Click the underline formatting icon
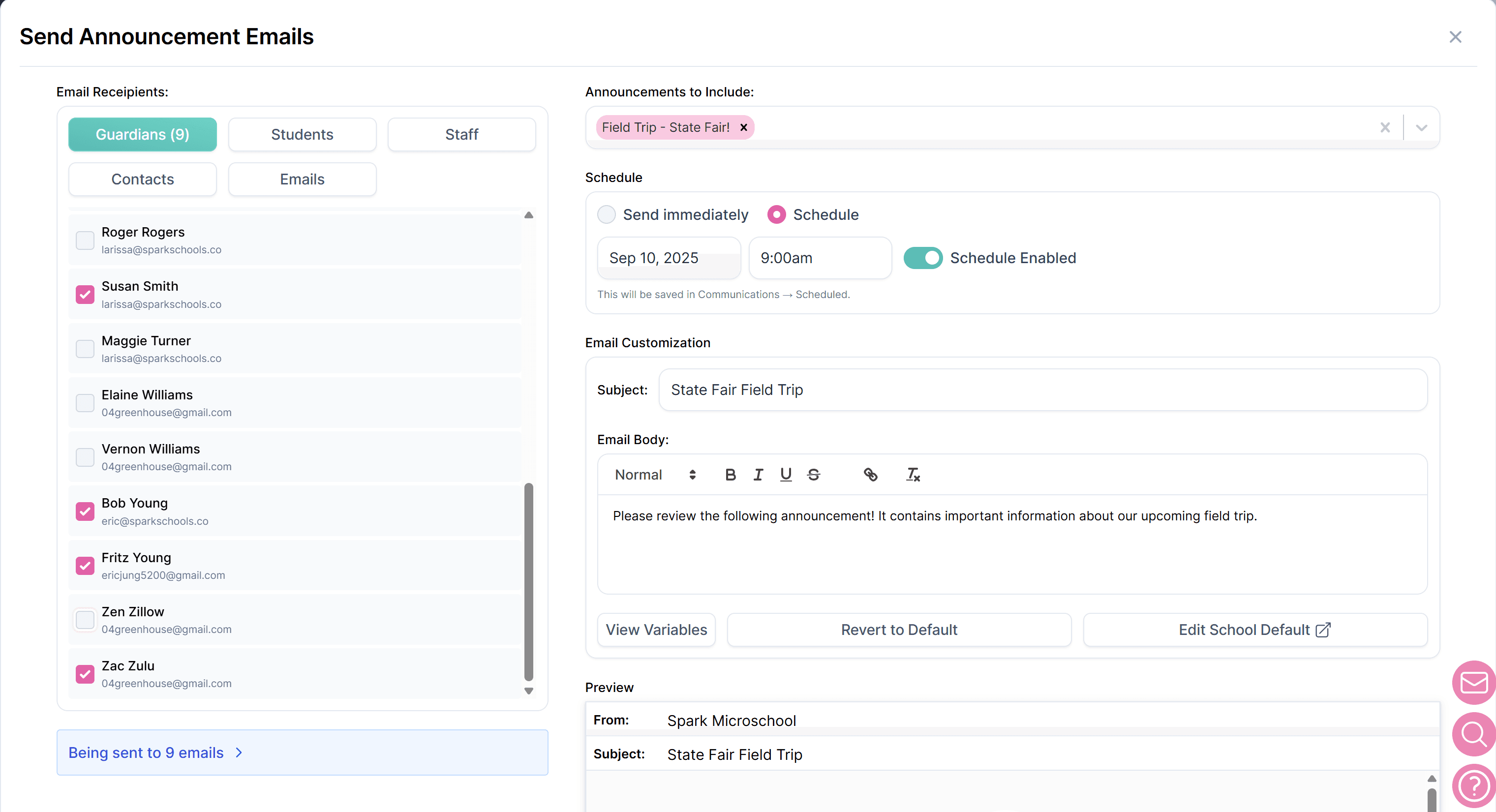Viewport: 1496px width, 812px height. (x=786, y=475)
